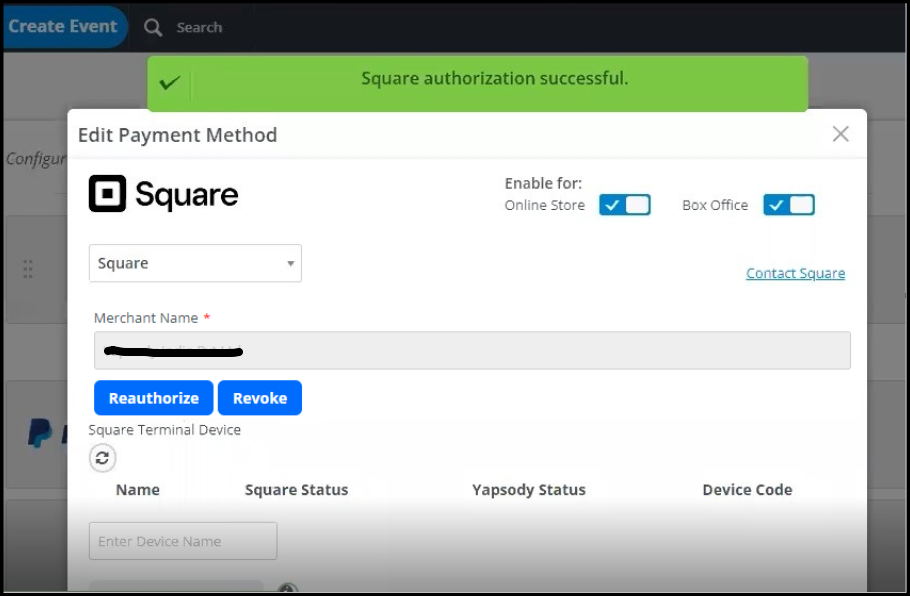Click the info icon below the device name field

click(288, 591)
